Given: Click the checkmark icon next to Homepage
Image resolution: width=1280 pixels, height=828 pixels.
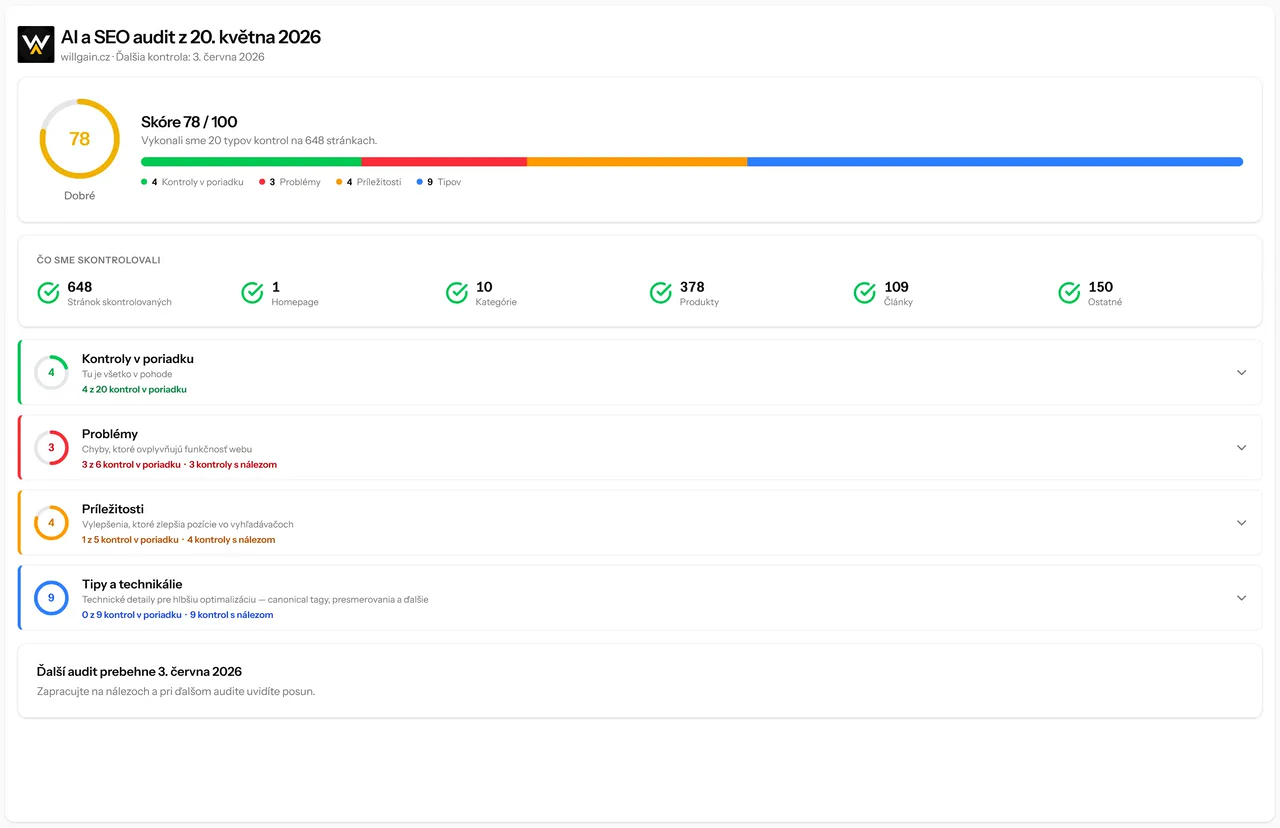Looking at the screenshot, I should (252, 293).
